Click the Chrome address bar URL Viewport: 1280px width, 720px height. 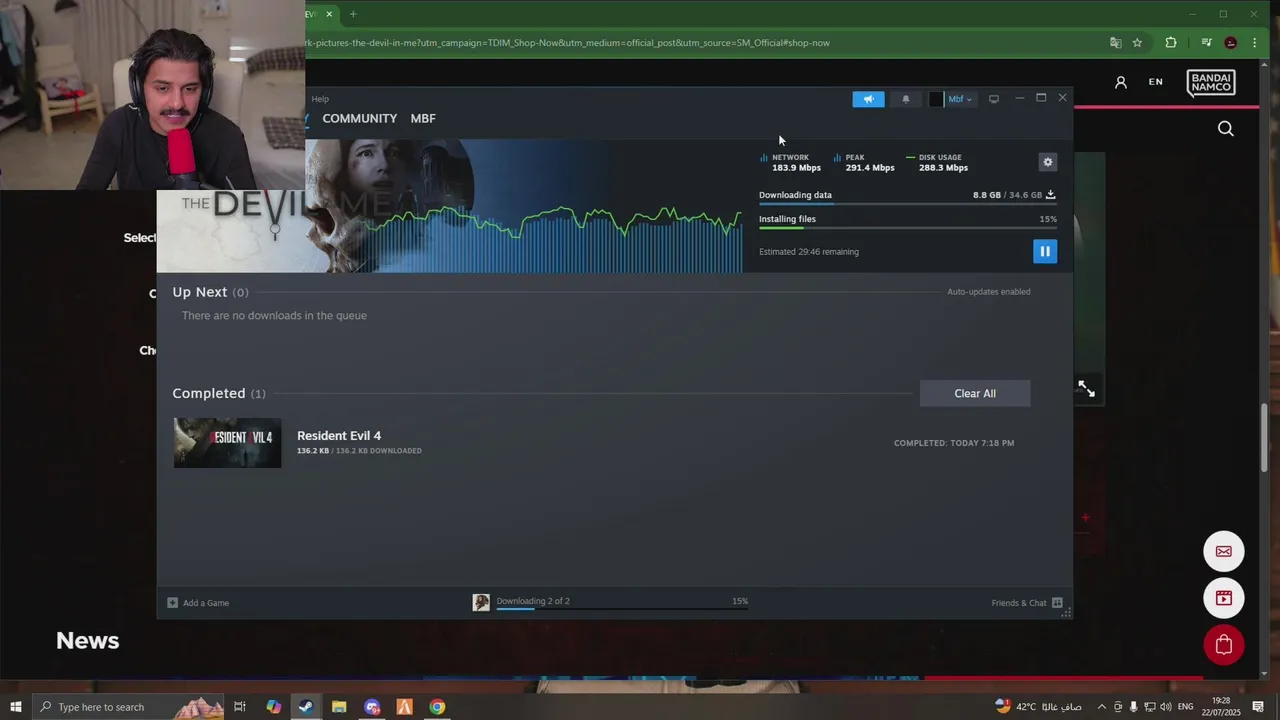568,43
